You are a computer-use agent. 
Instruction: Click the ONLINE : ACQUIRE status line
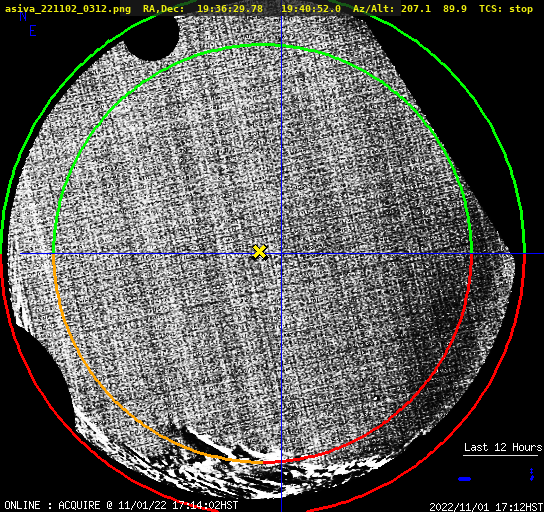[x=121, y=505]
